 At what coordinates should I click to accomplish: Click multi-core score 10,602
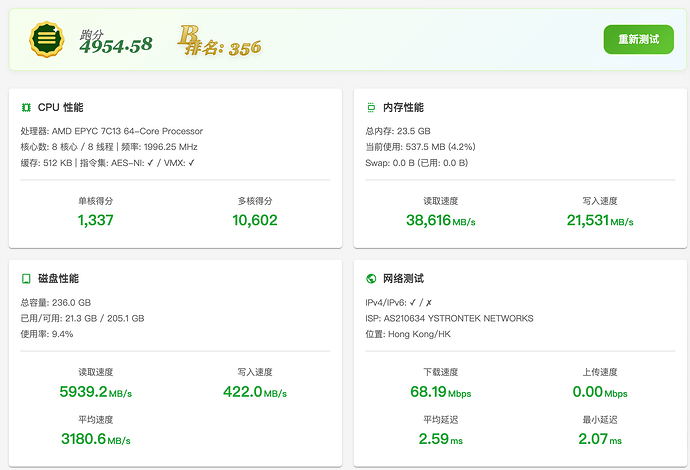pyautogui.click(x=255, y=220)
